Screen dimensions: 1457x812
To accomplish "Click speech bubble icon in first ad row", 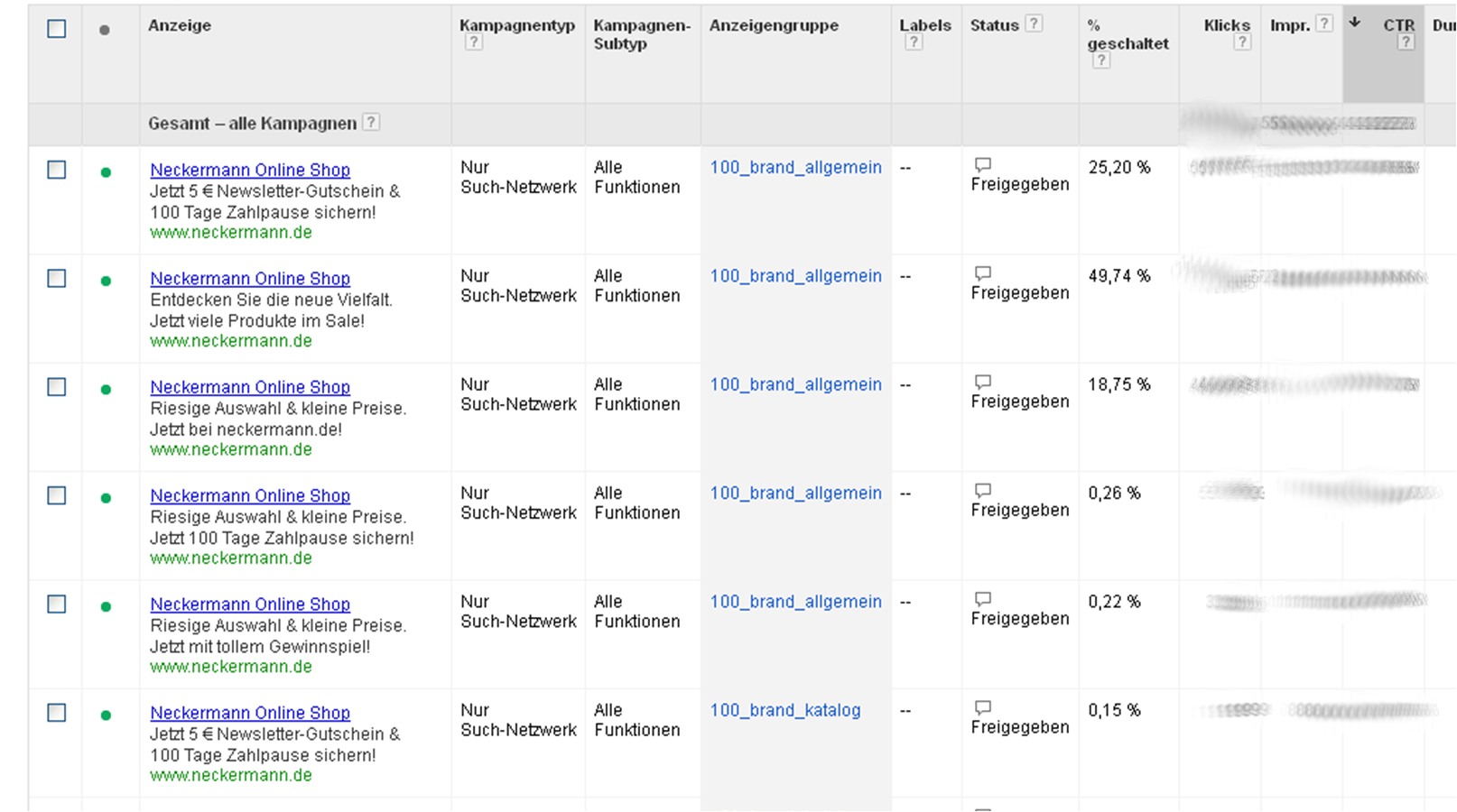I will click(982, 164).
